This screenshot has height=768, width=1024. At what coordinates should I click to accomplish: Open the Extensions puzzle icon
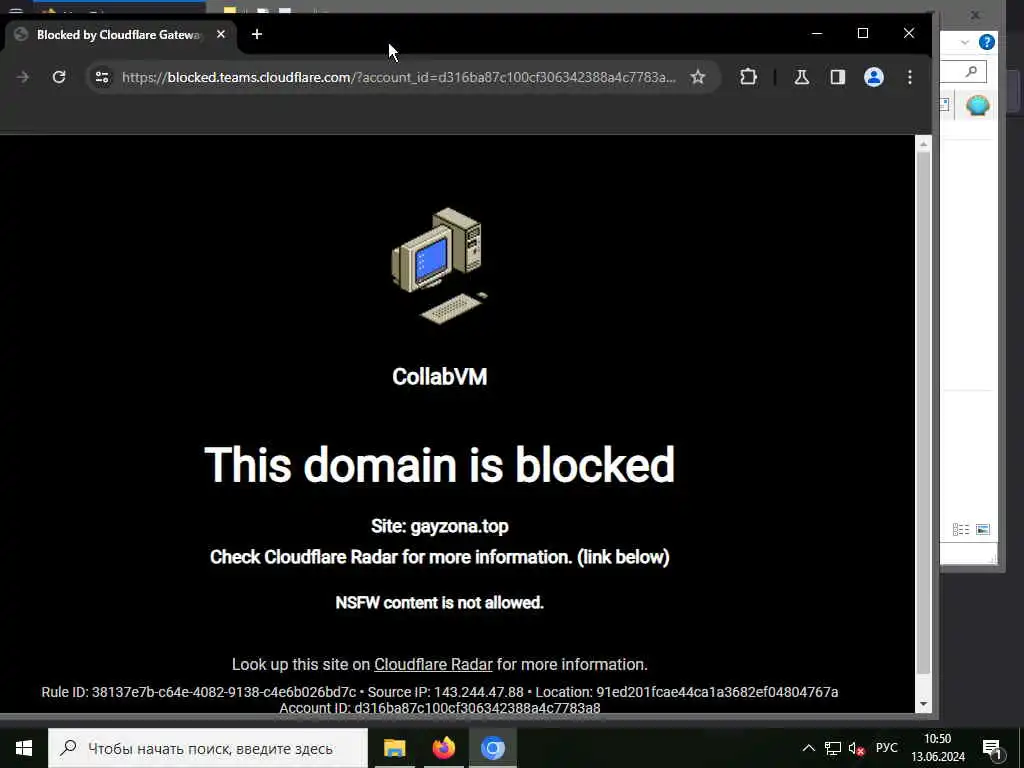click(x=748, y=77)
